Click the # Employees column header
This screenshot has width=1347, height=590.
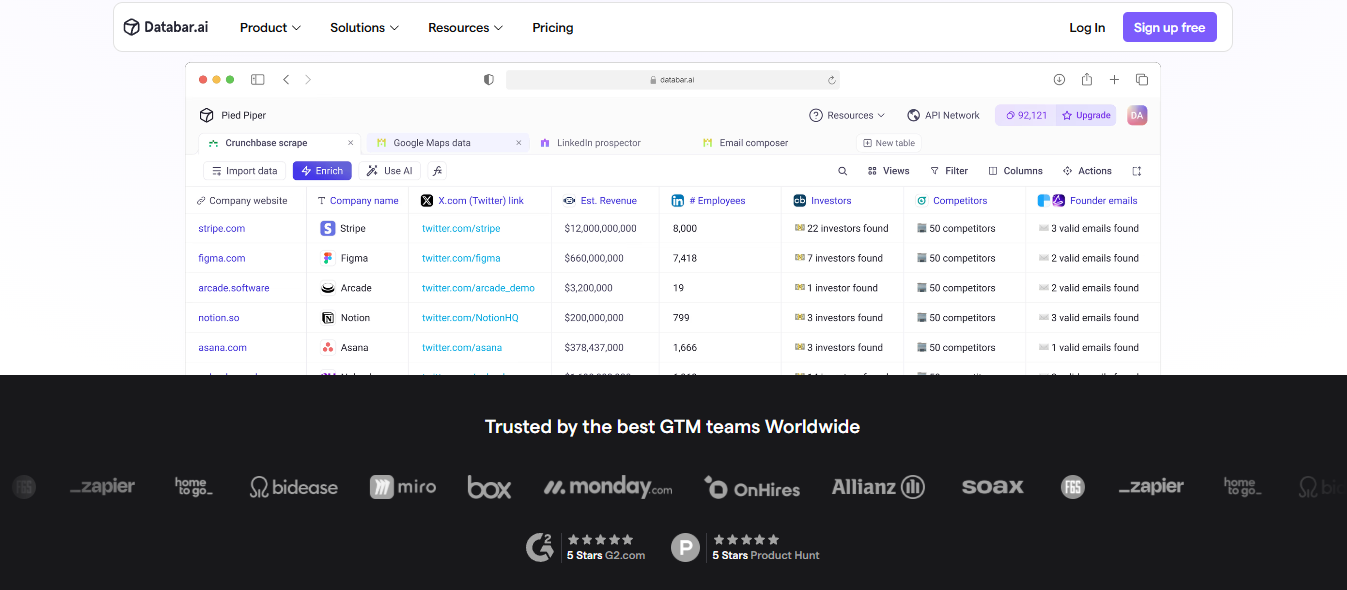(709, 201)
